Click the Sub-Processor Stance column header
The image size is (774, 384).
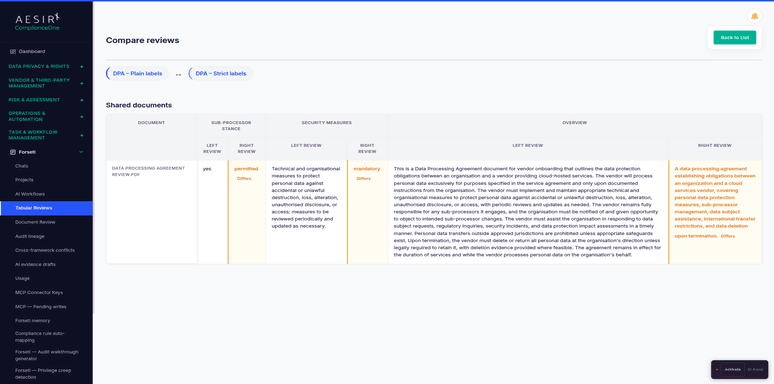coord(231,125)
